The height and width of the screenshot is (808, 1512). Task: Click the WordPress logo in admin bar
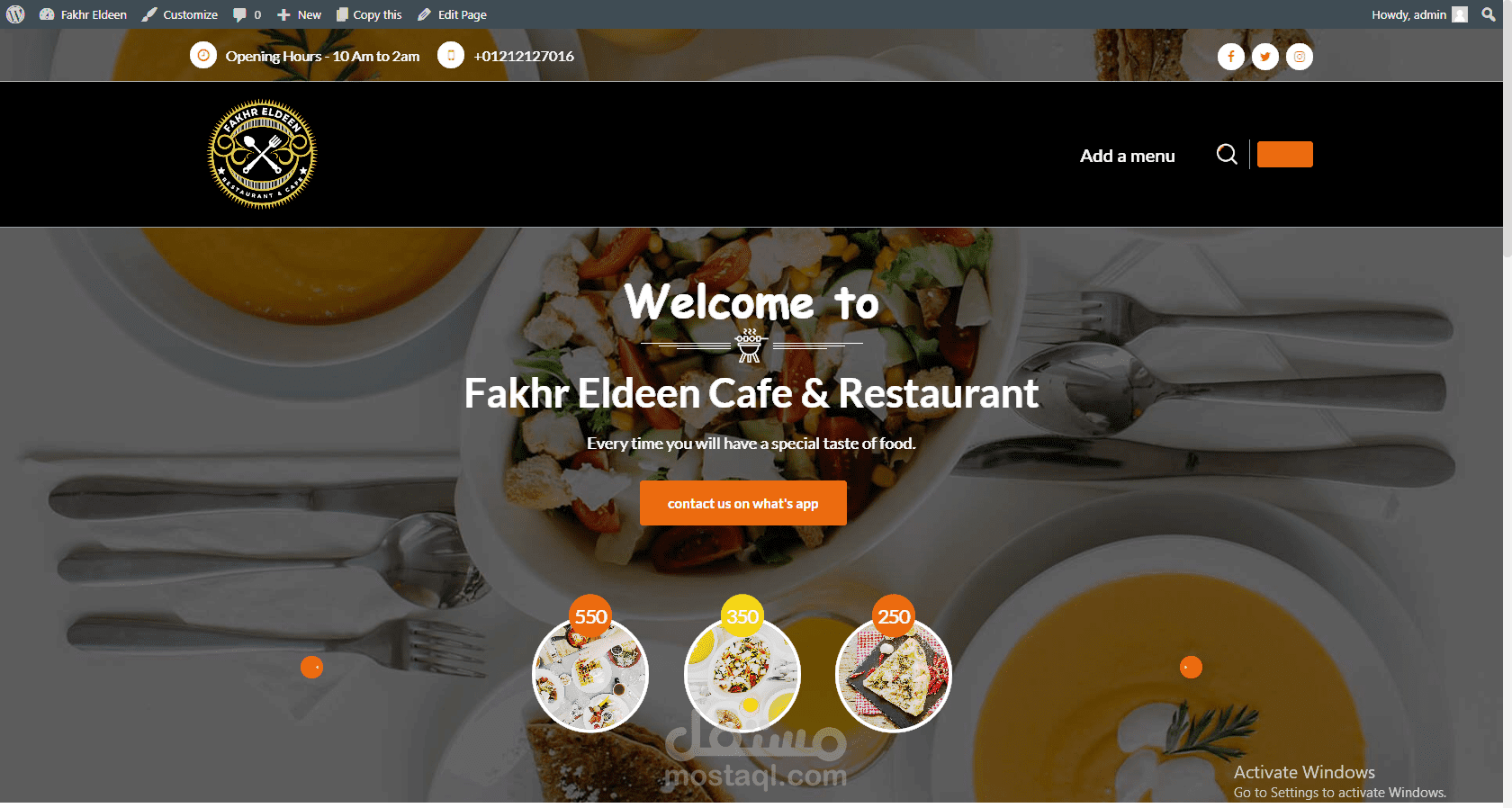[15, 14]
